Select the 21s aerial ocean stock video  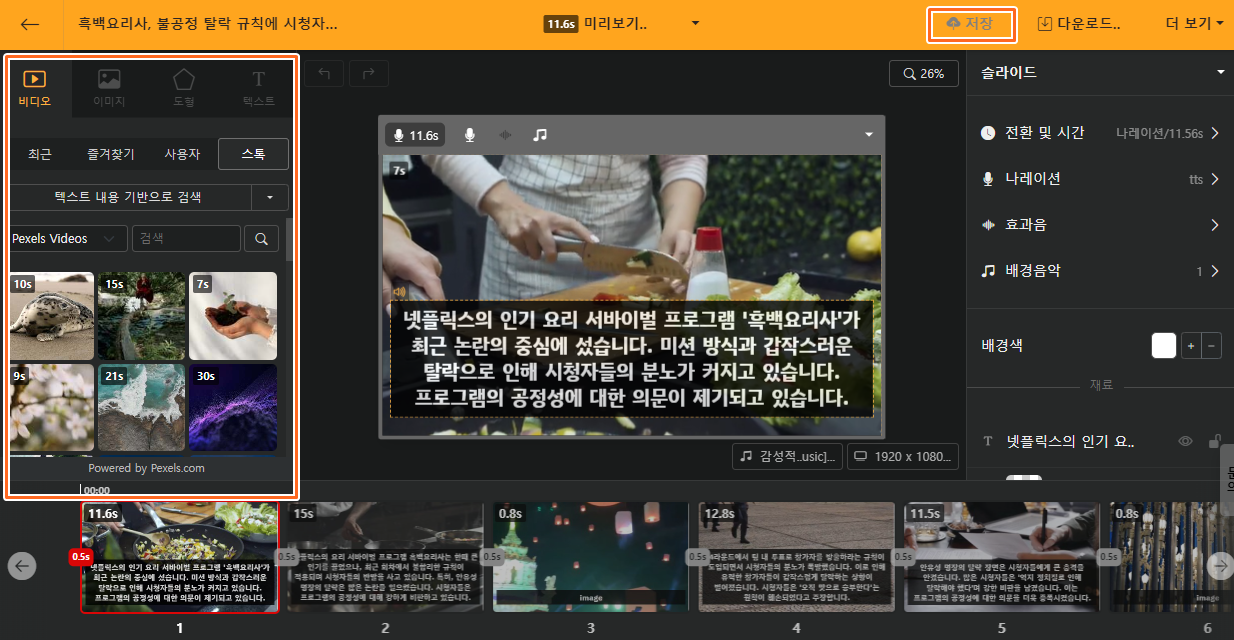pos(141,408)
